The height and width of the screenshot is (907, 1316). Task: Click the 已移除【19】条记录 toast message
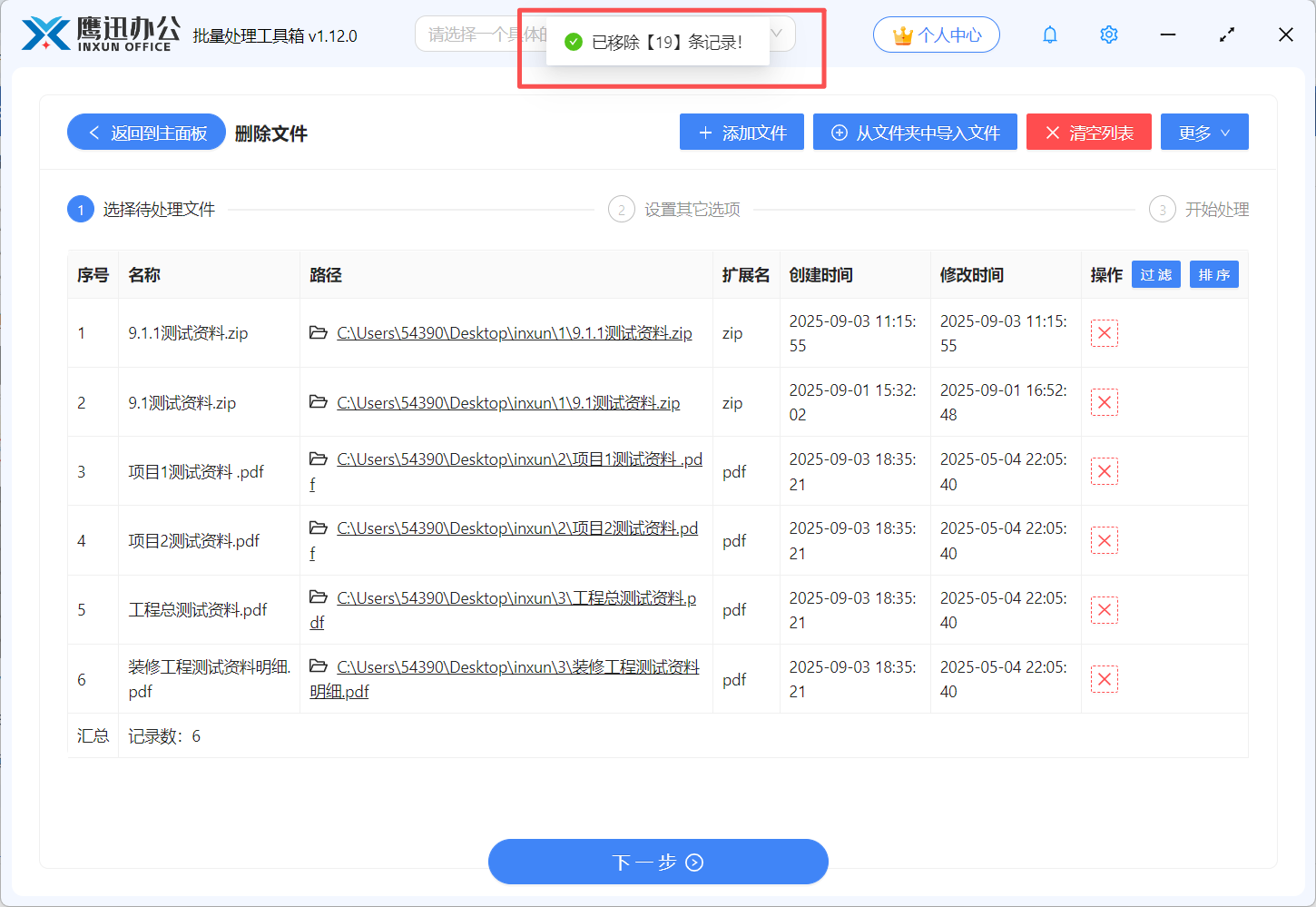(658, 42)
